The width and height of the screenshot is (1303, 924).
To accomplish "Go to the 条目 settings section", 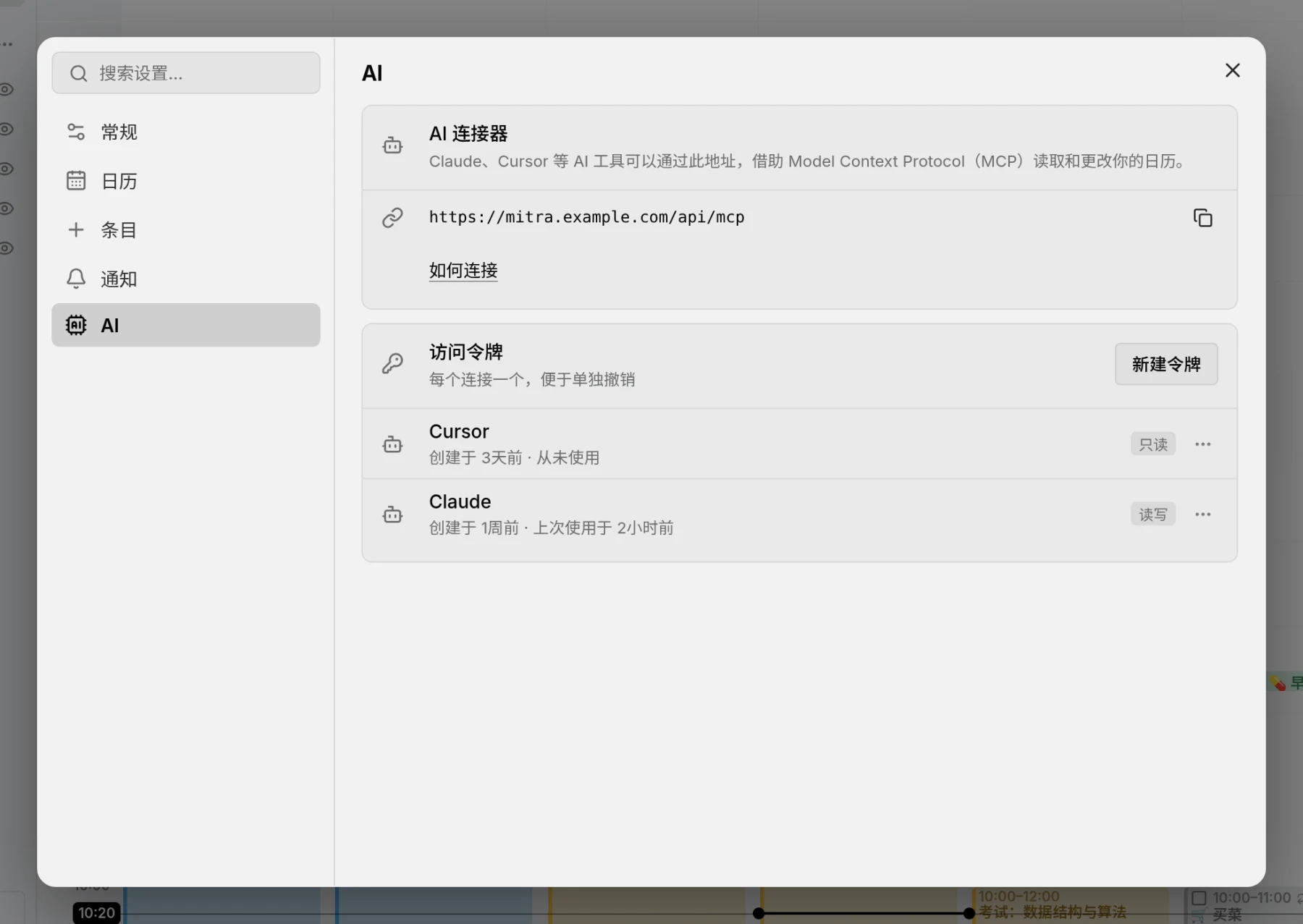I will pos(186,229).
